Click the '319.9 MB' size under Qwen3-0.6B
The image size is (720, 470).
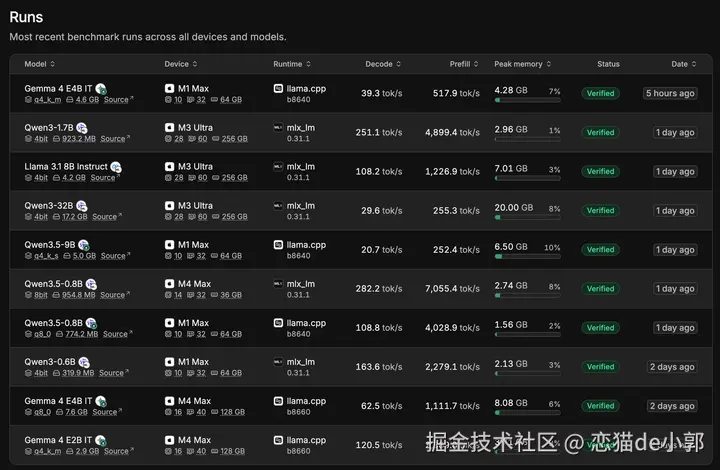click(78, 373)
